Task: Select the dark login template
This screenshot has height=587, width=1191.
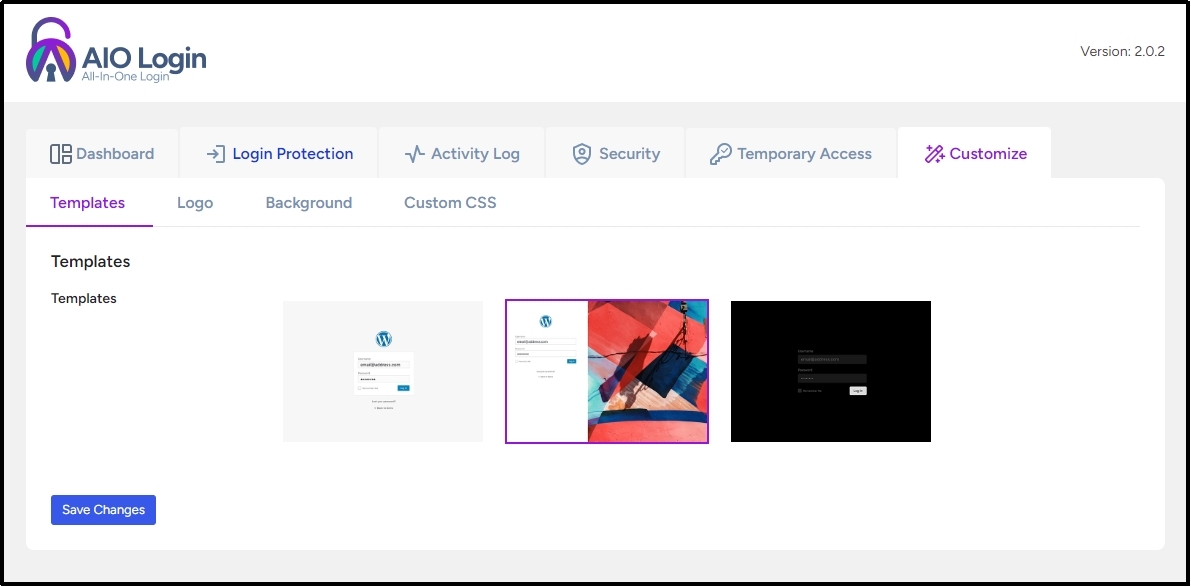Action: coord(830,371)
